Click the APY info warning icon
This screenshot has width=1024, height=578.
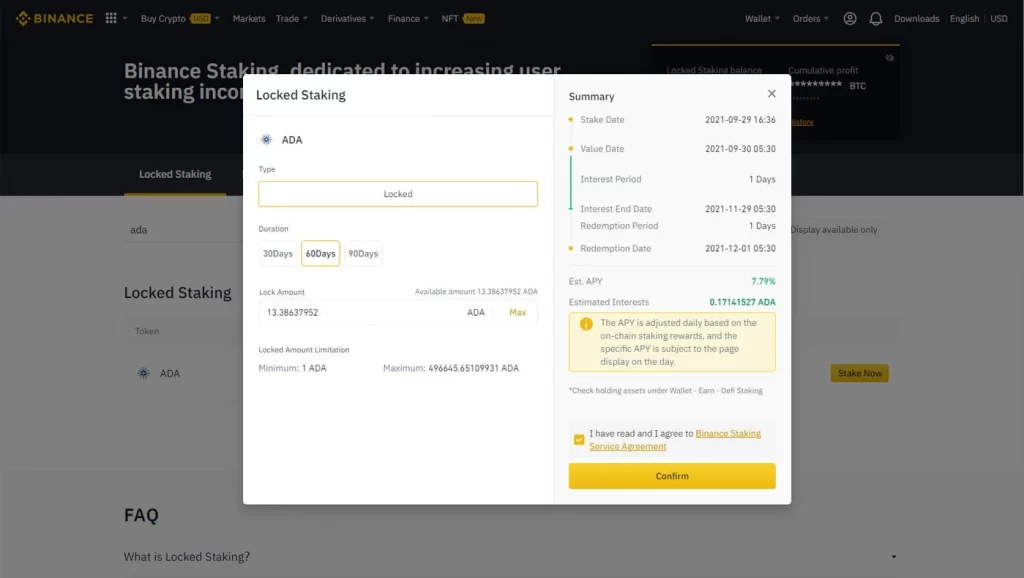[x=586, y=324]
